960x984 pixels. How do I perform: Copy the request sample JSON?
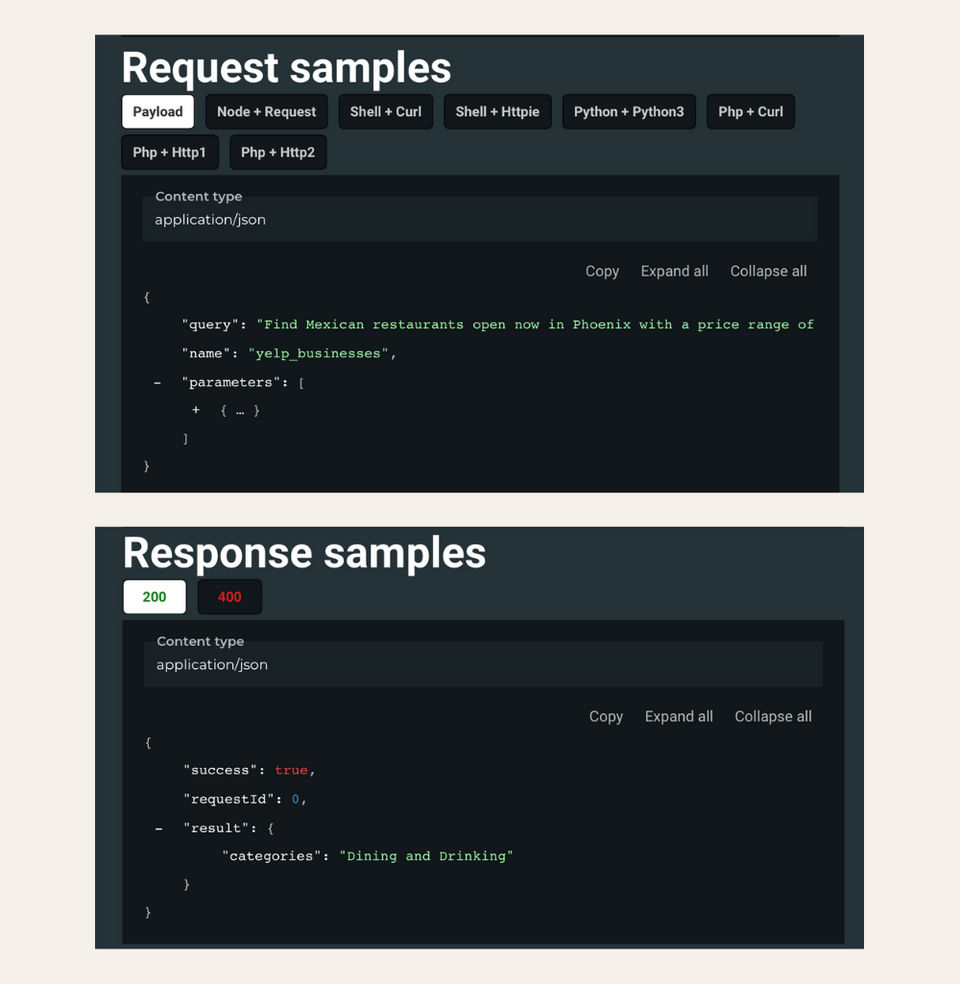pyautogui.click(x=602, y=271)
